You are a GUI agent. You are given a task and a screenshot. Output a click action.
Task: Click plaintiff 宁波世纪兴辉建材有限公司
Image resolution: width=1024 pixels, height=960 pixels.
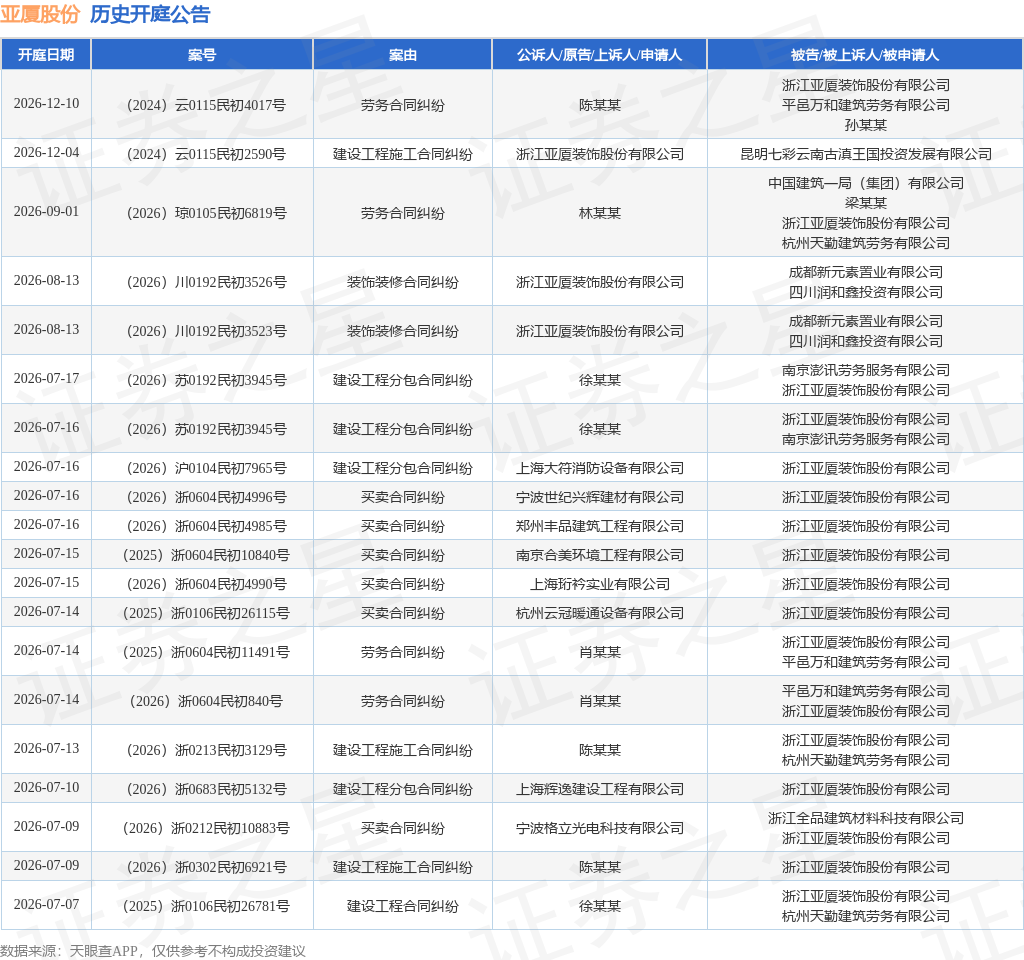coord(600,498)
